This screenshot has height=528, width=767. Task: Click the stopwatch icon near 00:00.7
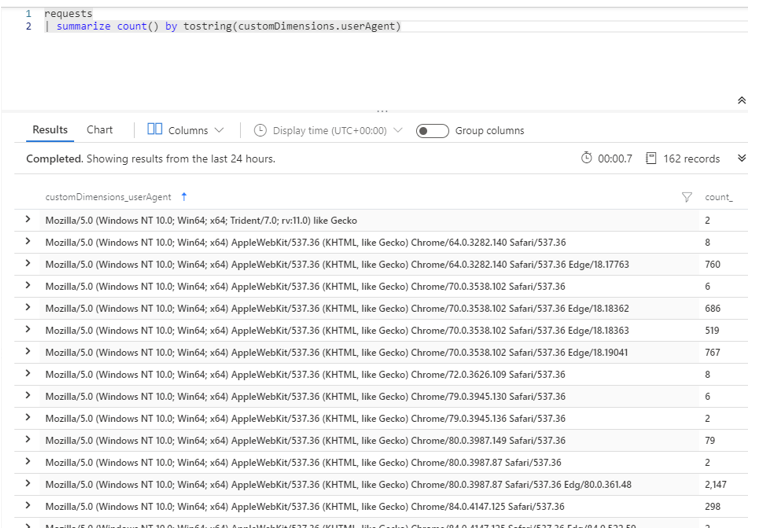point(586,158)
